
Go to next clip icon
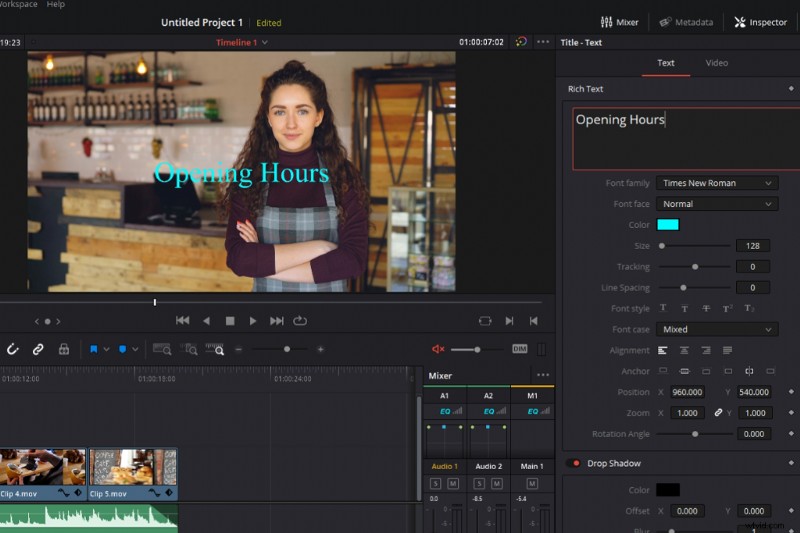coord(509,321)
